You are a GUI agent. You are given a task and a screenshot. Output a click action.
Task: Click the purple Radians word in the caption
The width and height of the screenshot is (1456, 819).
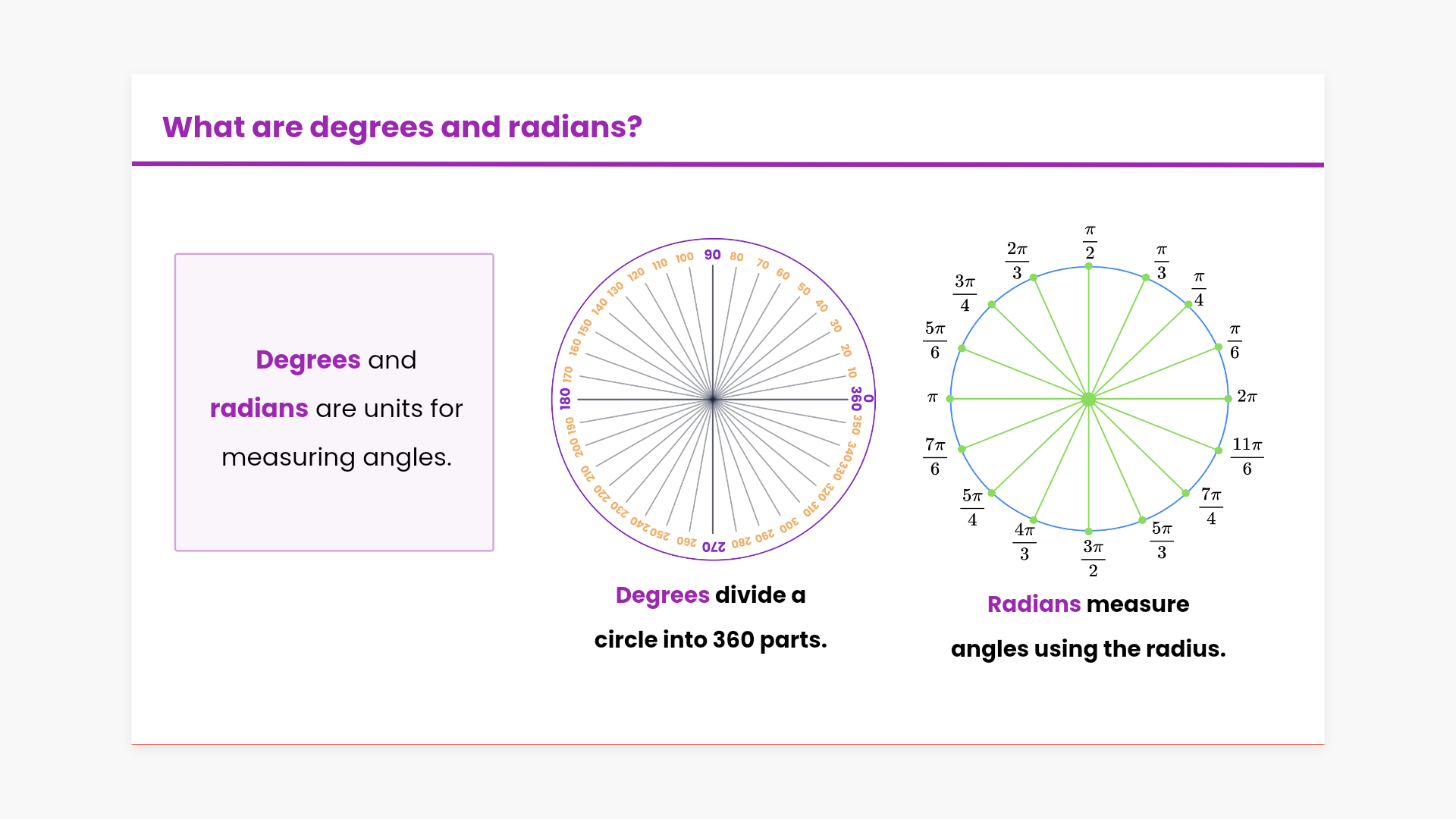(x=1034, y=604)
